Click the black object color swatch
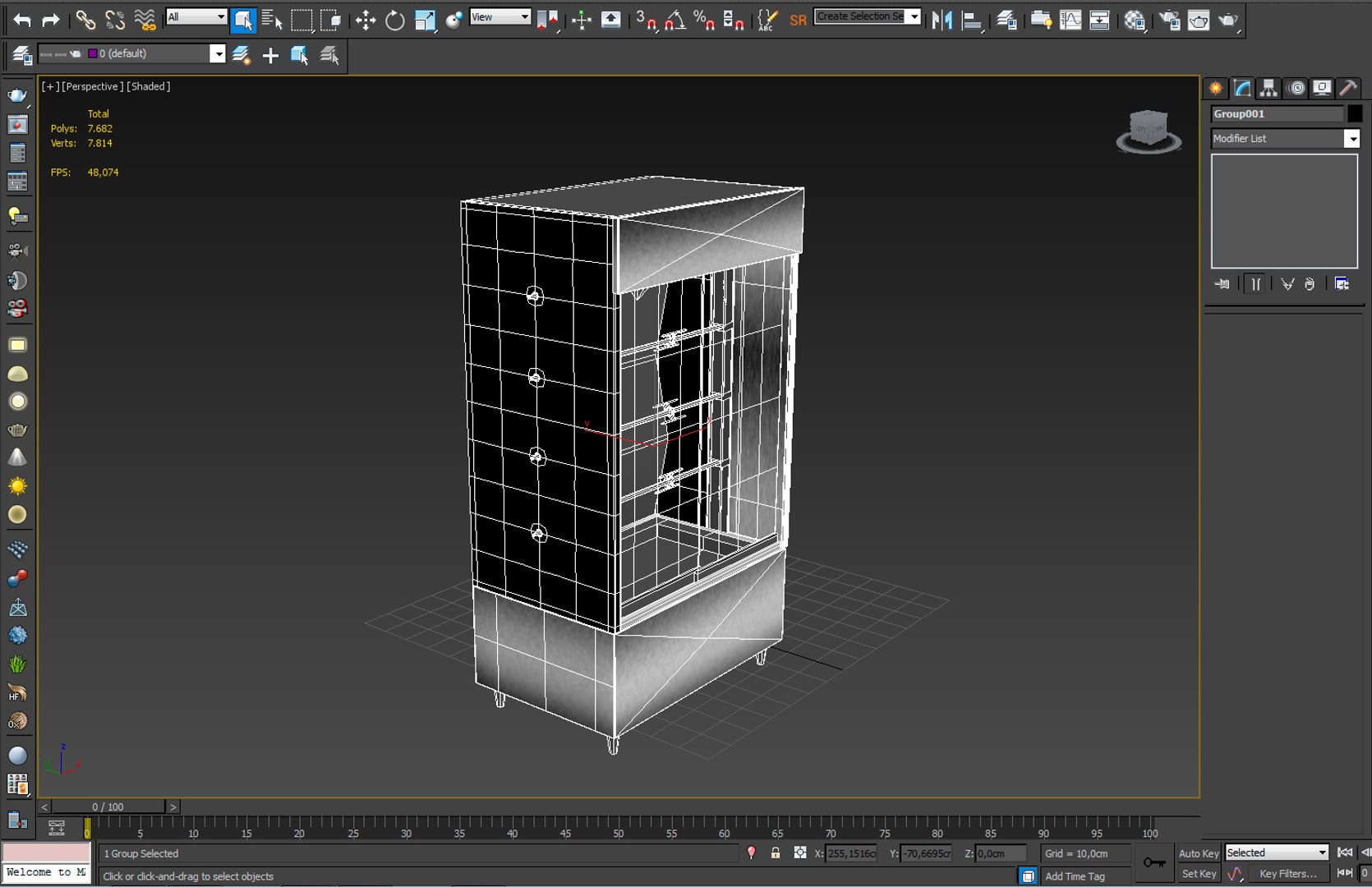Image resolution: width=1372 pixels, height=887 pixels. tap(1354, 114)
